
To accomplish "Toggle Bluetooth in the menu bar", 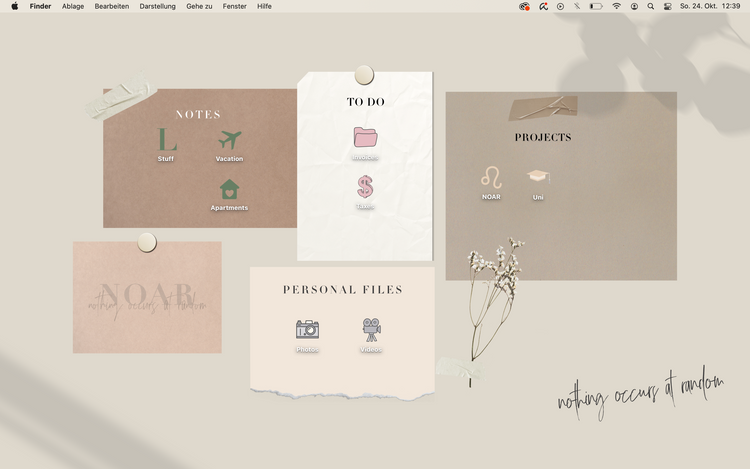I will 577,6.
